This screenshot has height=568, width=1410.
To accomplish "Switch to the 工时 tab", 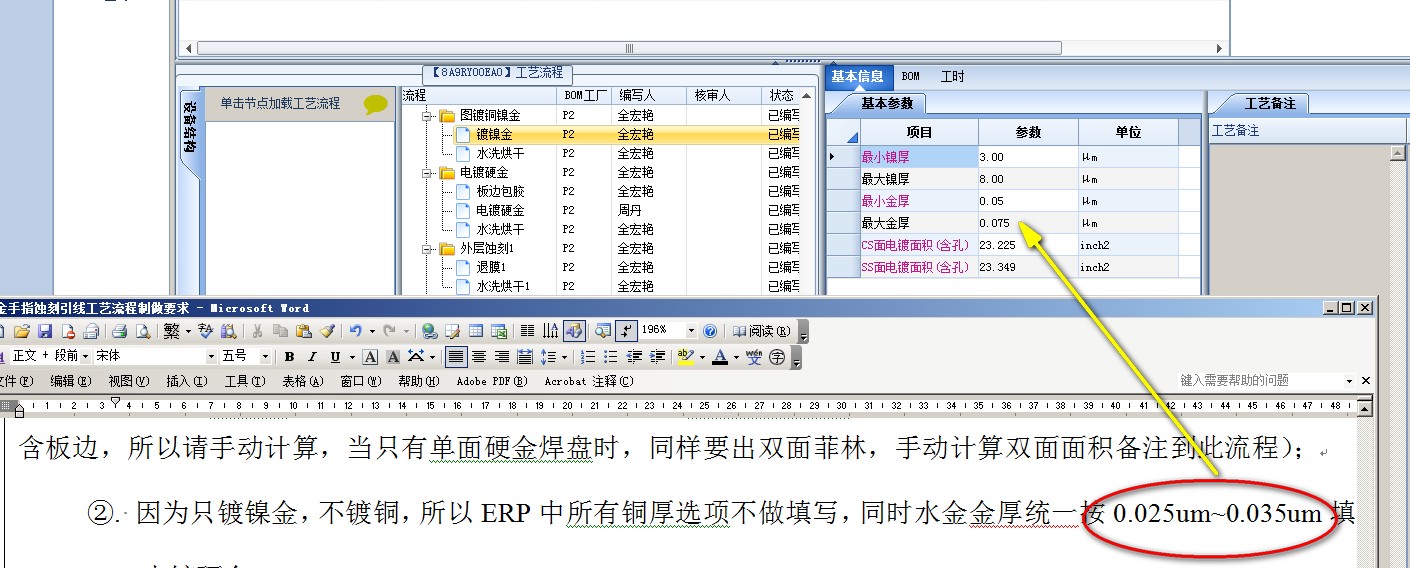I will tap(952, 76).
